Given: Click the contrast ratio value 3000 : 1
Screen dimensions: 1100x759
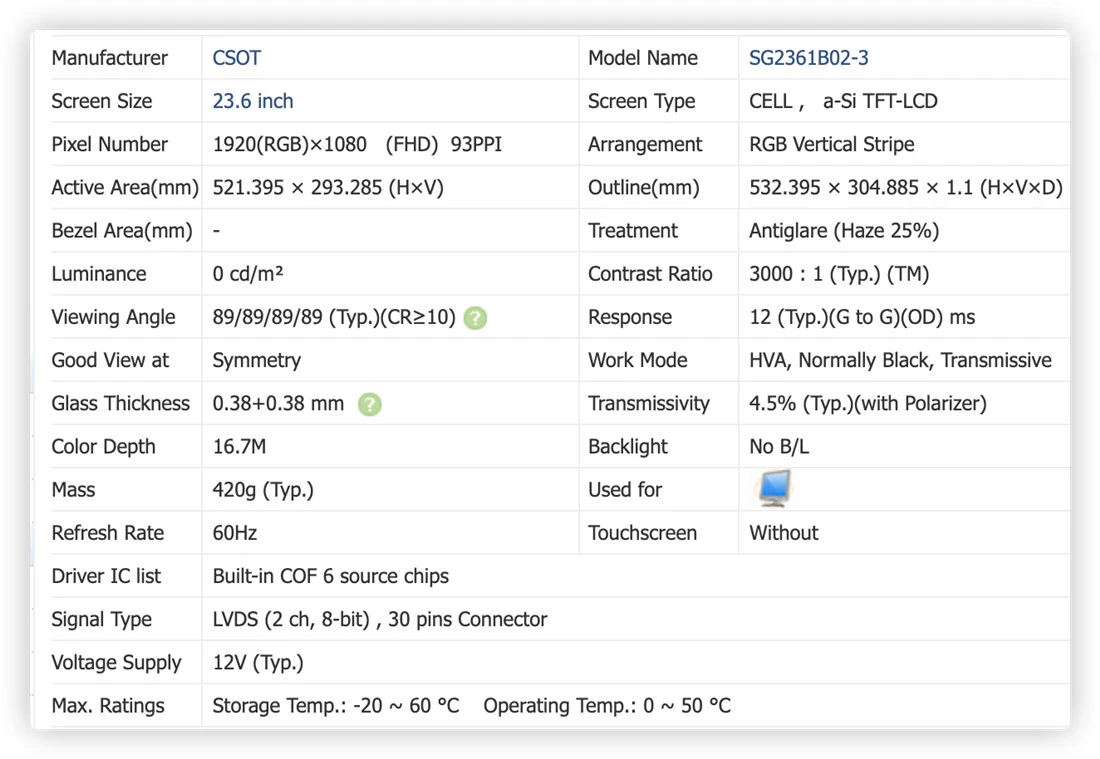Looking at the screenshot, I should point(839,274).
